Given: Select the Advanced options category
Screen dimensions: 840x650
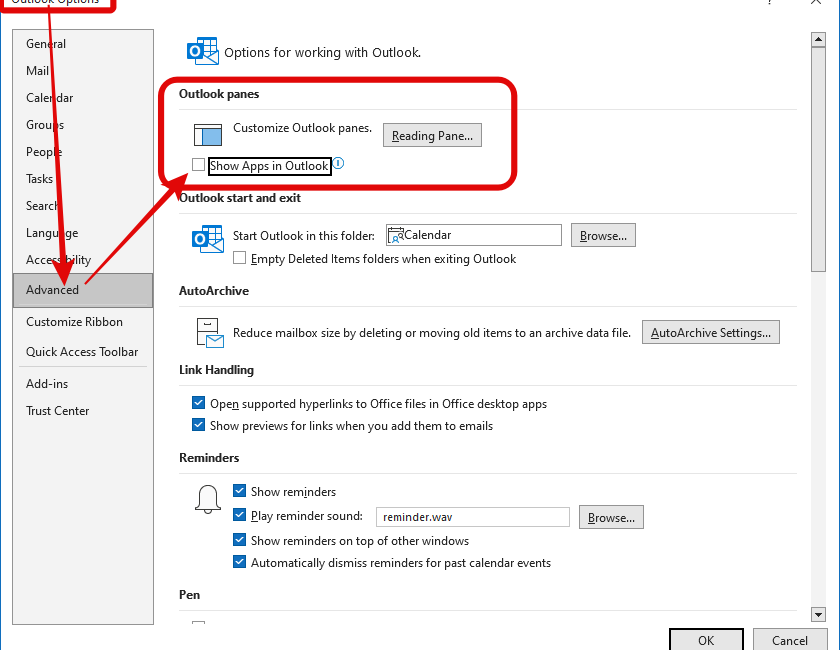Looking at the screenshot, I should tap(83, 290).
